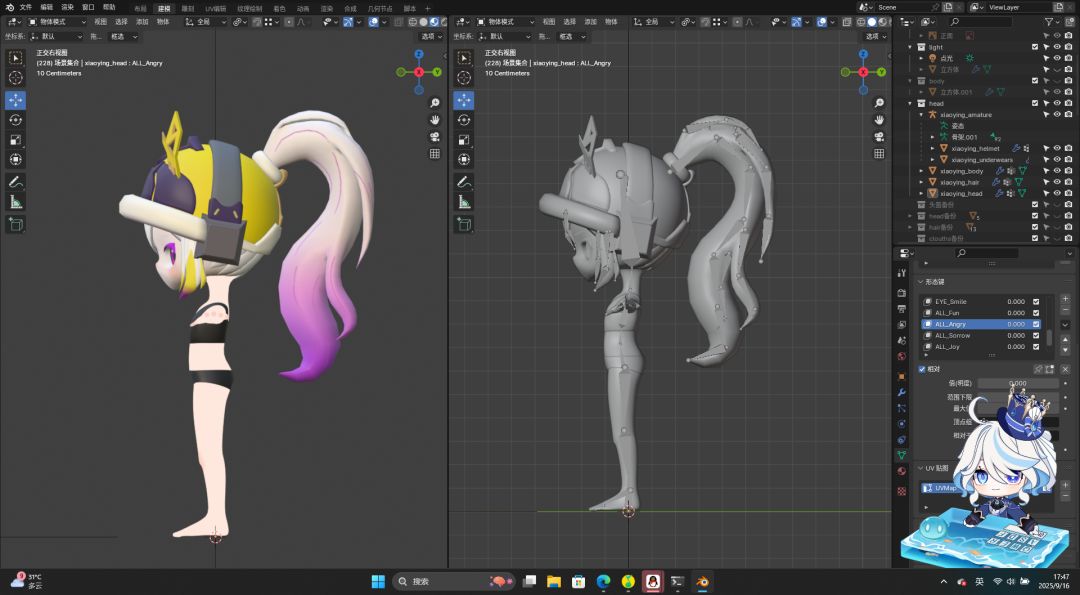
Task: Open the Modifiers wrench properties tab
Action: [902, 392]
